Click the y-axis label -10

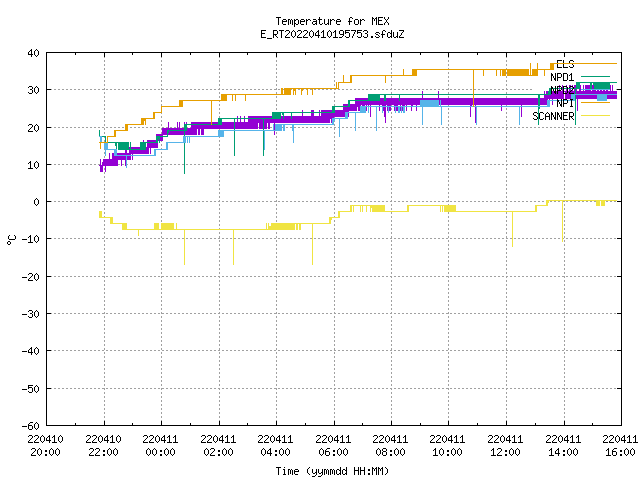pyautogui.click(x=31, y=239)
